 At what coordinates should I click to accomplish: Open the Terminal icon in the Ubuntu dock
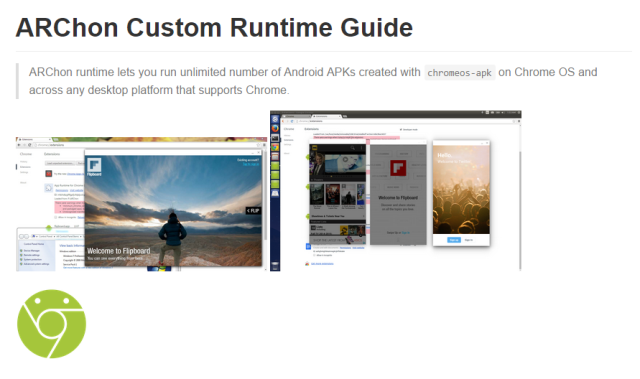pos(275,138)
